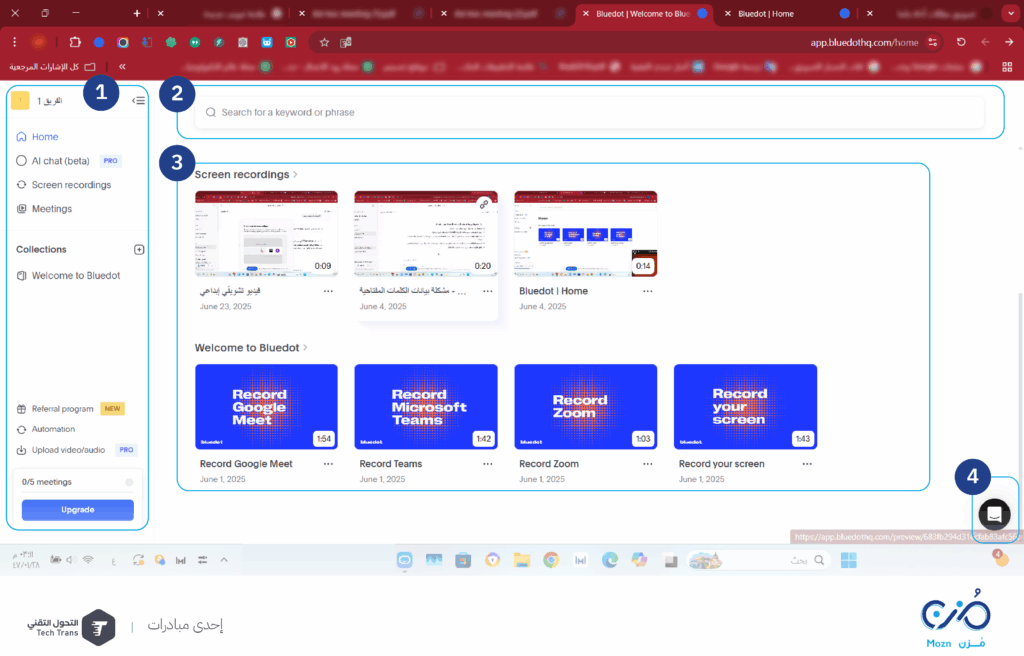This screenshot has height=656, width=1024.
Task: Focus the Search for a keyword field
Action: click(x=589, y=112)
